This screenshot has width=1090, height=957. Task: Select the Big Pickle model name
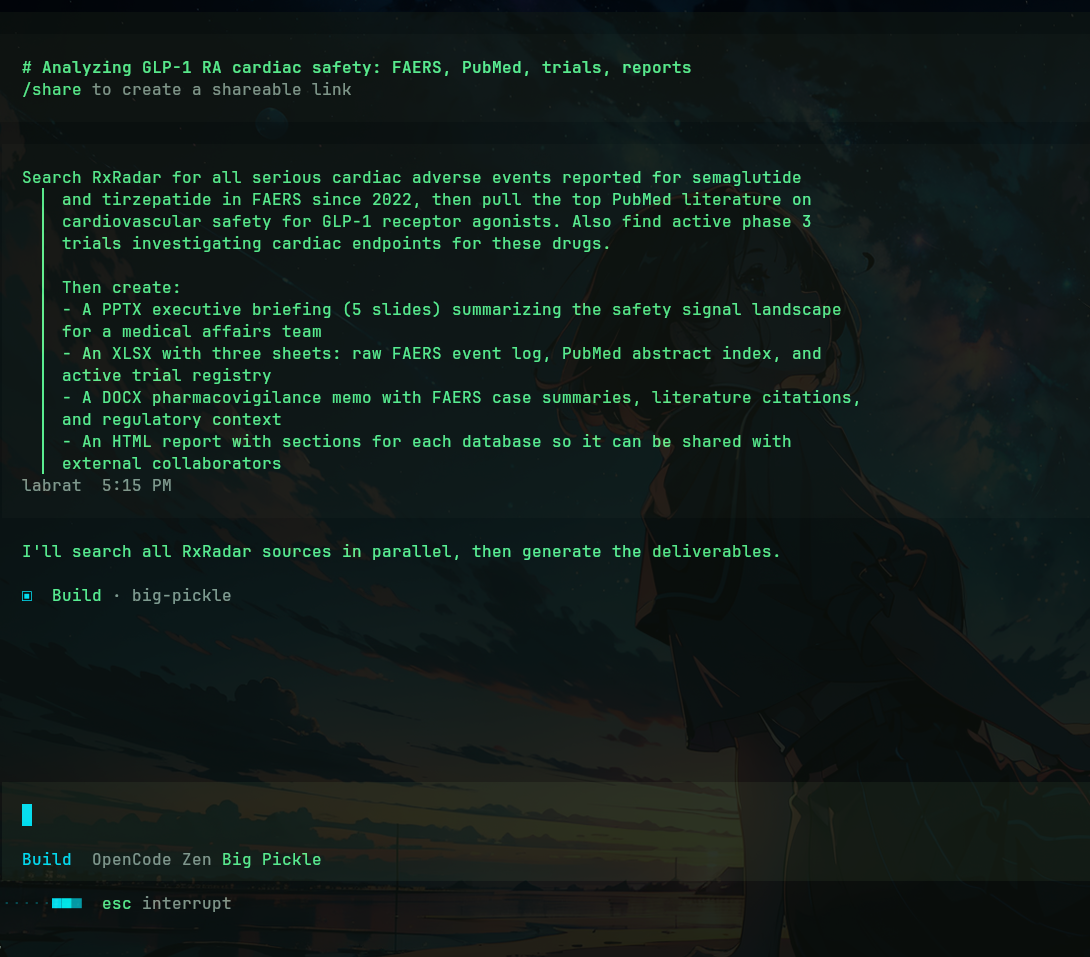(x=271, y=859)
